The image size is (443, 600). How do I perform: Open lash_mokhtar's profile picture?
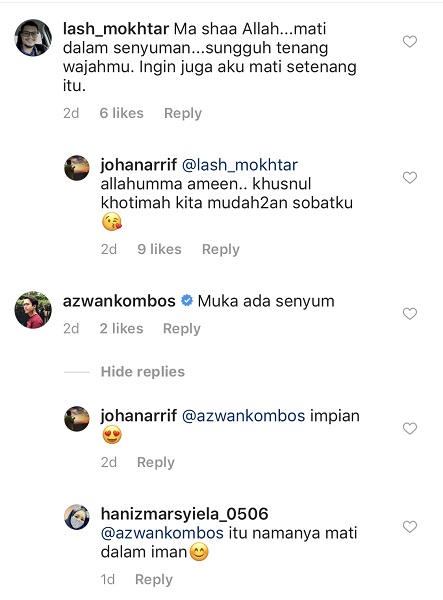[33, 38]
